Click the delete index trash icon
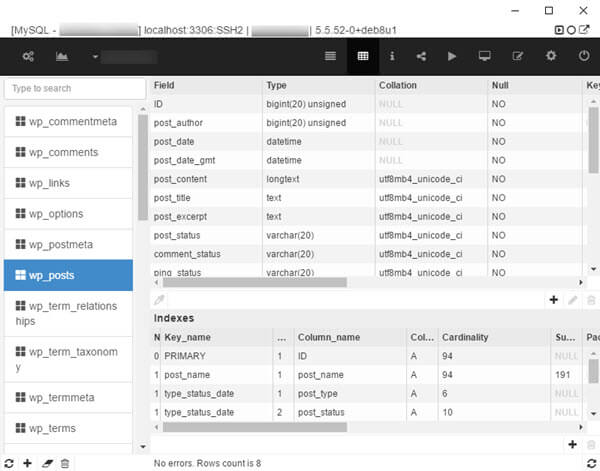Screen dimensions: 600x471 (x=591, y=445)
